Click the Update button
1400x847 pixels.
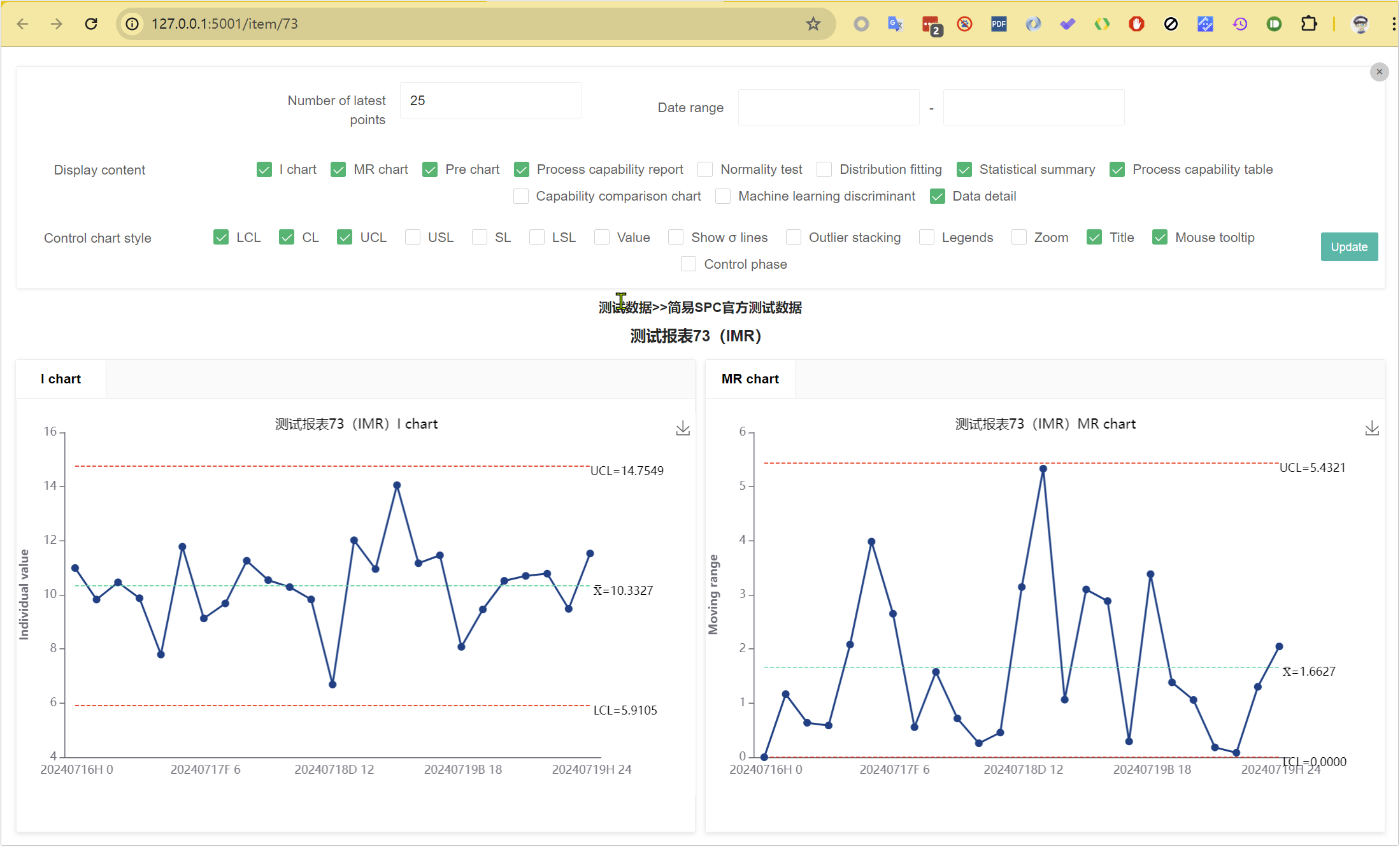click(1349, 247)
